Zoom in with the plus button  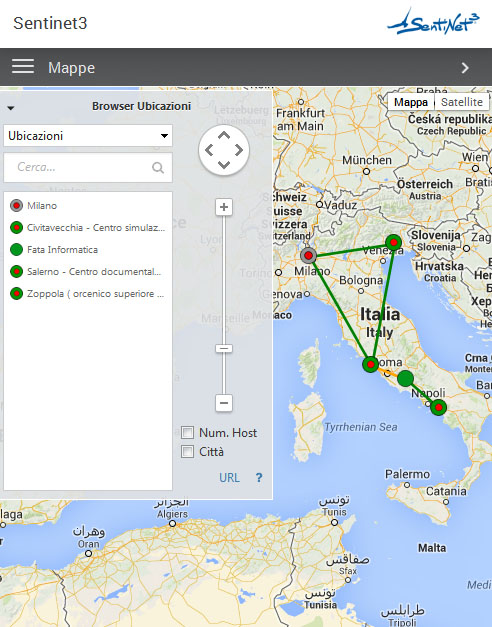point(224,207)
